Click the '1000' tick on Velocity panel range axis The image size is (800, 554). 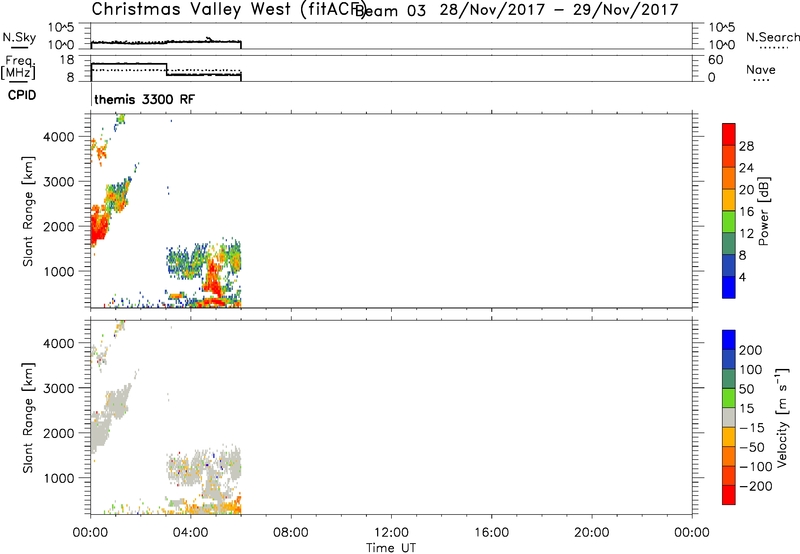[x=59, y=479]
